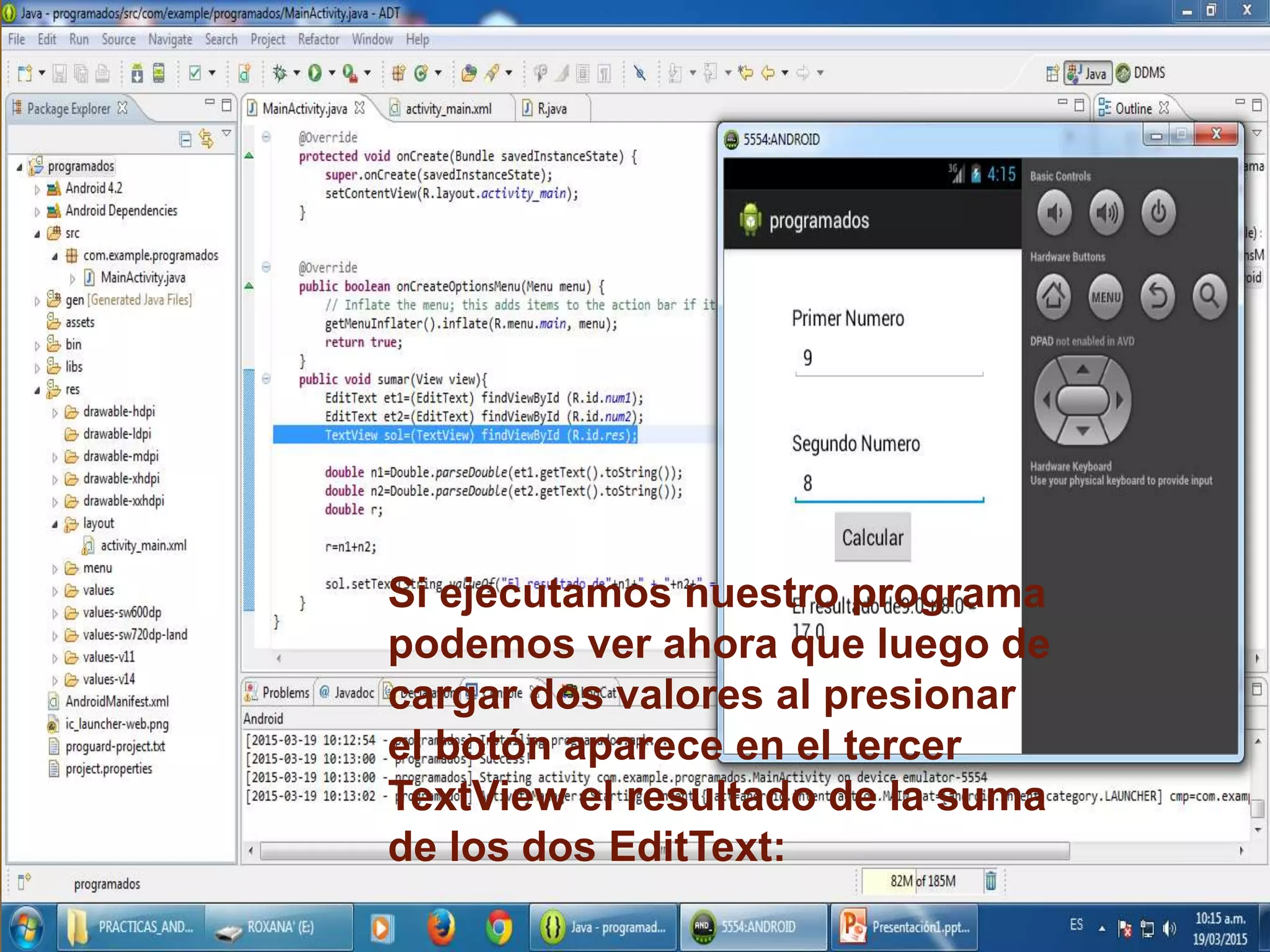The image size is (1270, 952).
Task: Click the emulator Power button
Action: (x=1158, y=213)
